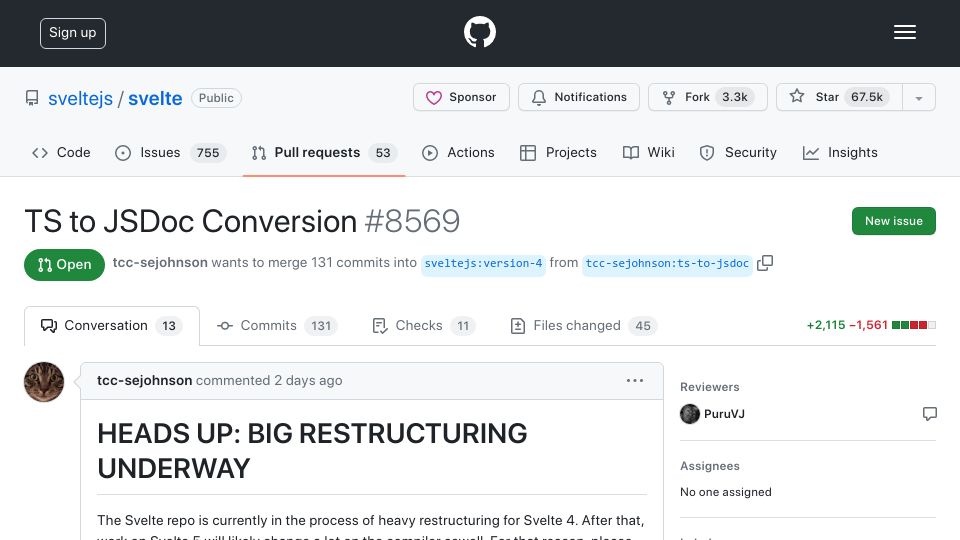Select the Pull requests tab
Viewport: 960px width, 540px height.
click(324, 152)
